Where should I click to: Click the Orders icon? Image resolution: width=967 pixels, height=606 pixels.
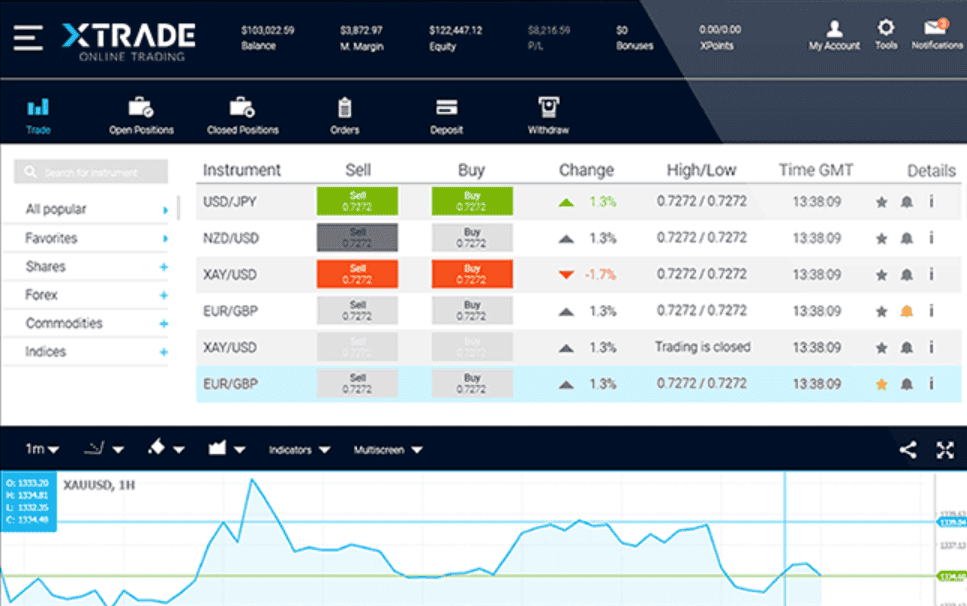pos(344,110)
